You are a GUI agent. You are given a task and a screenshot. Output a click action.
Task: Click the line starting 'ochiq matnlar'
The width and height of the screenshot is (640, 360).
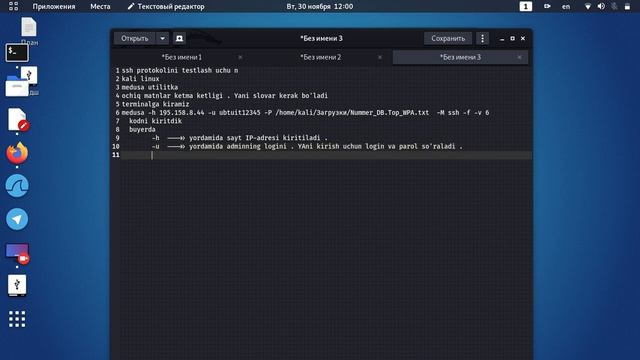[x=225, y=96]
